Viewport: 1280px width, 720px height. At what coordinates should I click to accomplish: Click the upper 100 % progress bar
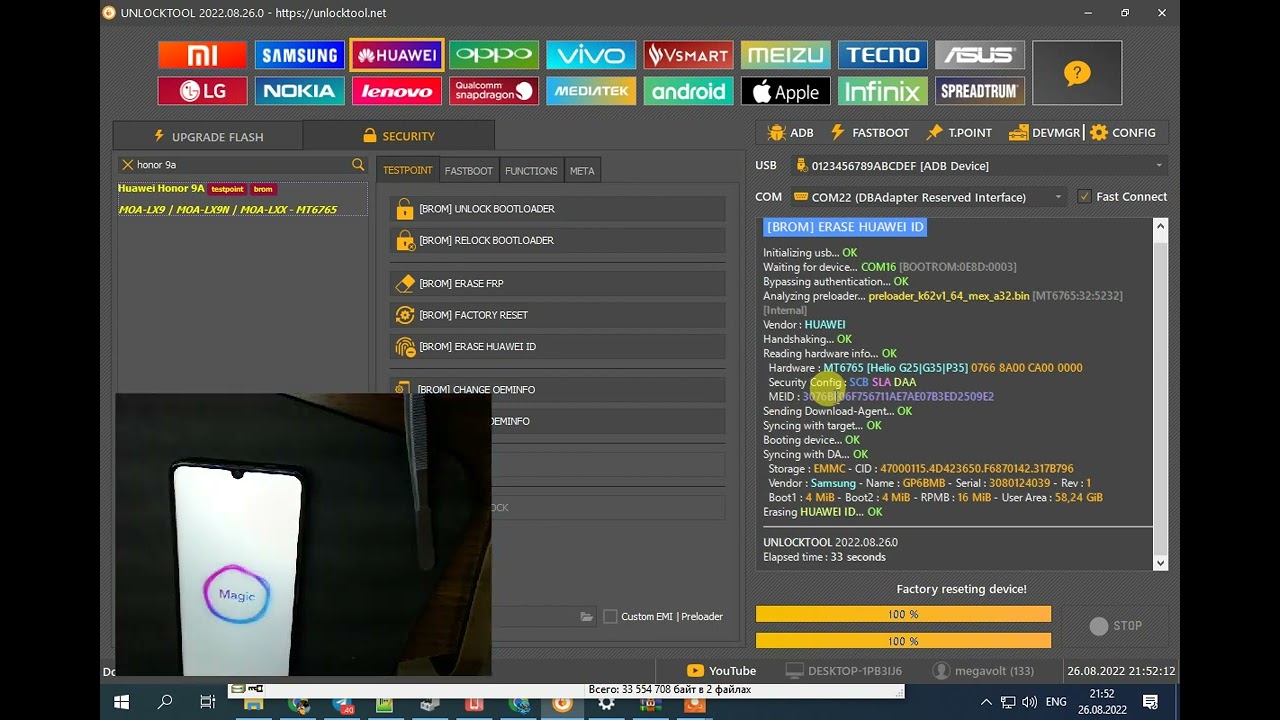click(x=903, y=614)
